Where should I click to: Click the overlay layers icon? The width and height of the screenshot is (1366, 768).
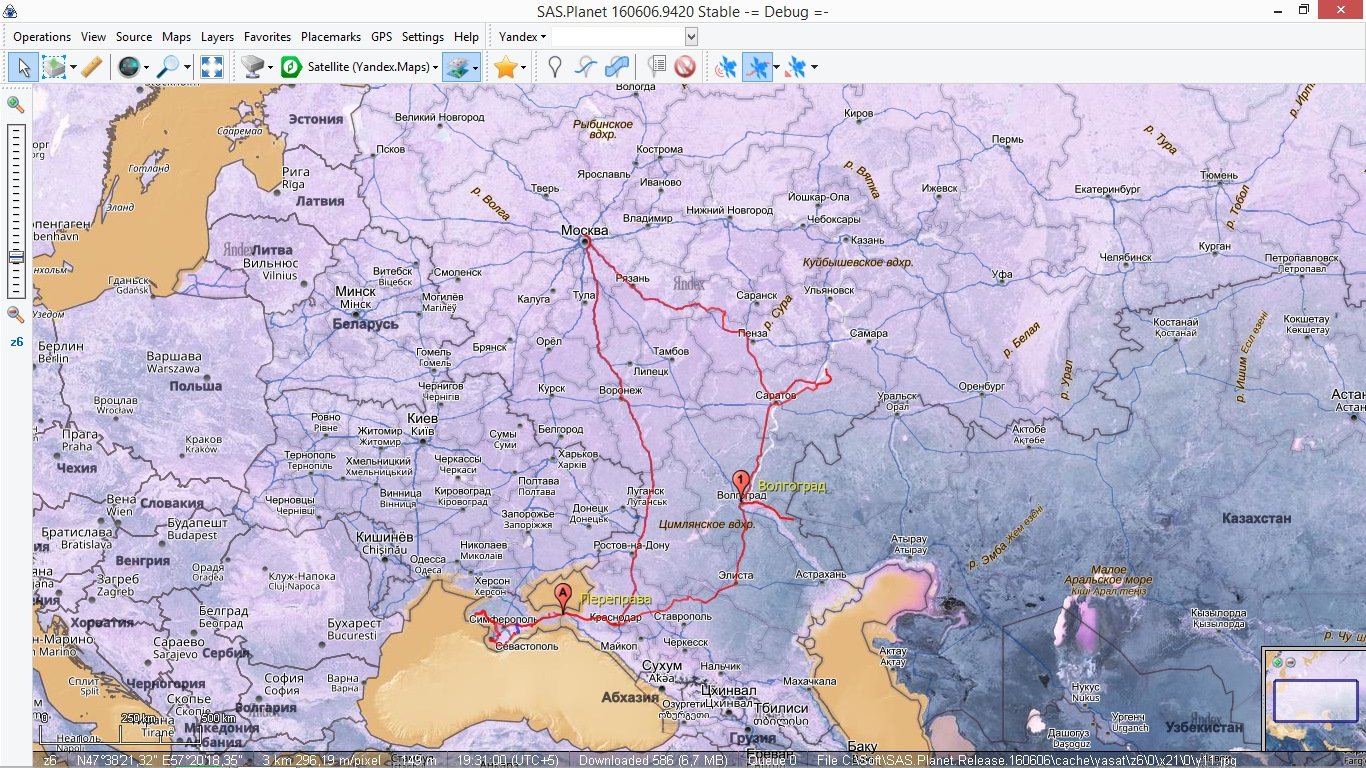(456, 67)
